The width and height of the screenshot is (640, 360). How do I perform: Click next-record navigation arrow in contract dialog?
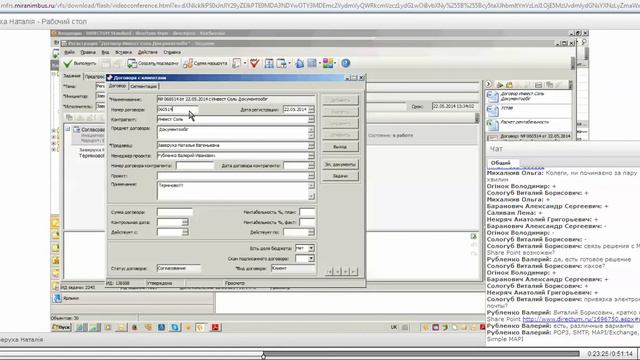pos(345,271)
